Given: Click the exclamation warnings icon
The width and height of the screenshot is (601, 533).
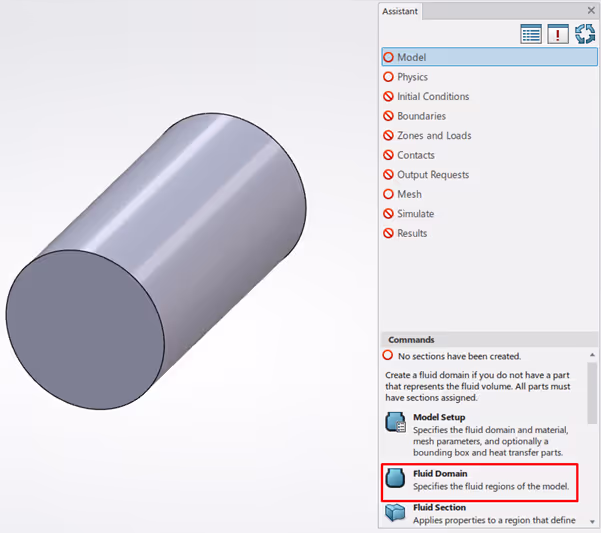Looking at the screenshot, I should [558, 34].
